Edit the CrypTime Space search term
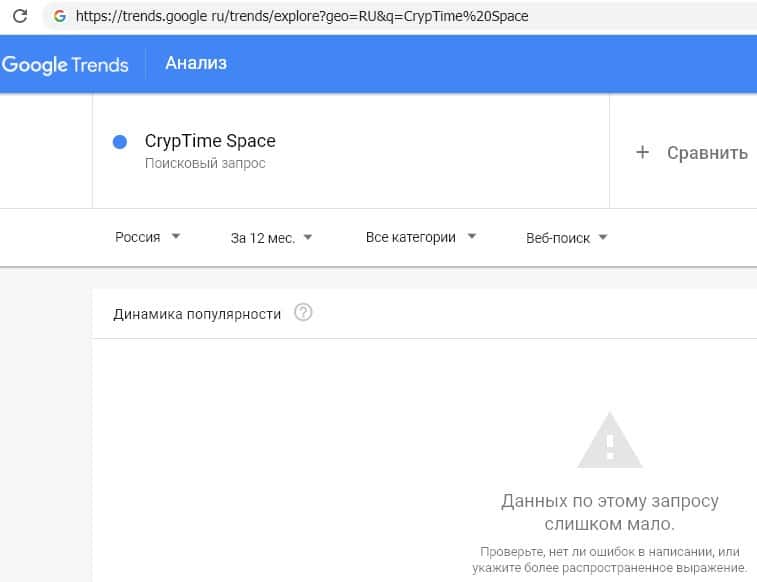Image resolution: width=757 pixels, height=582 pixels. click(x=210, y=141)
